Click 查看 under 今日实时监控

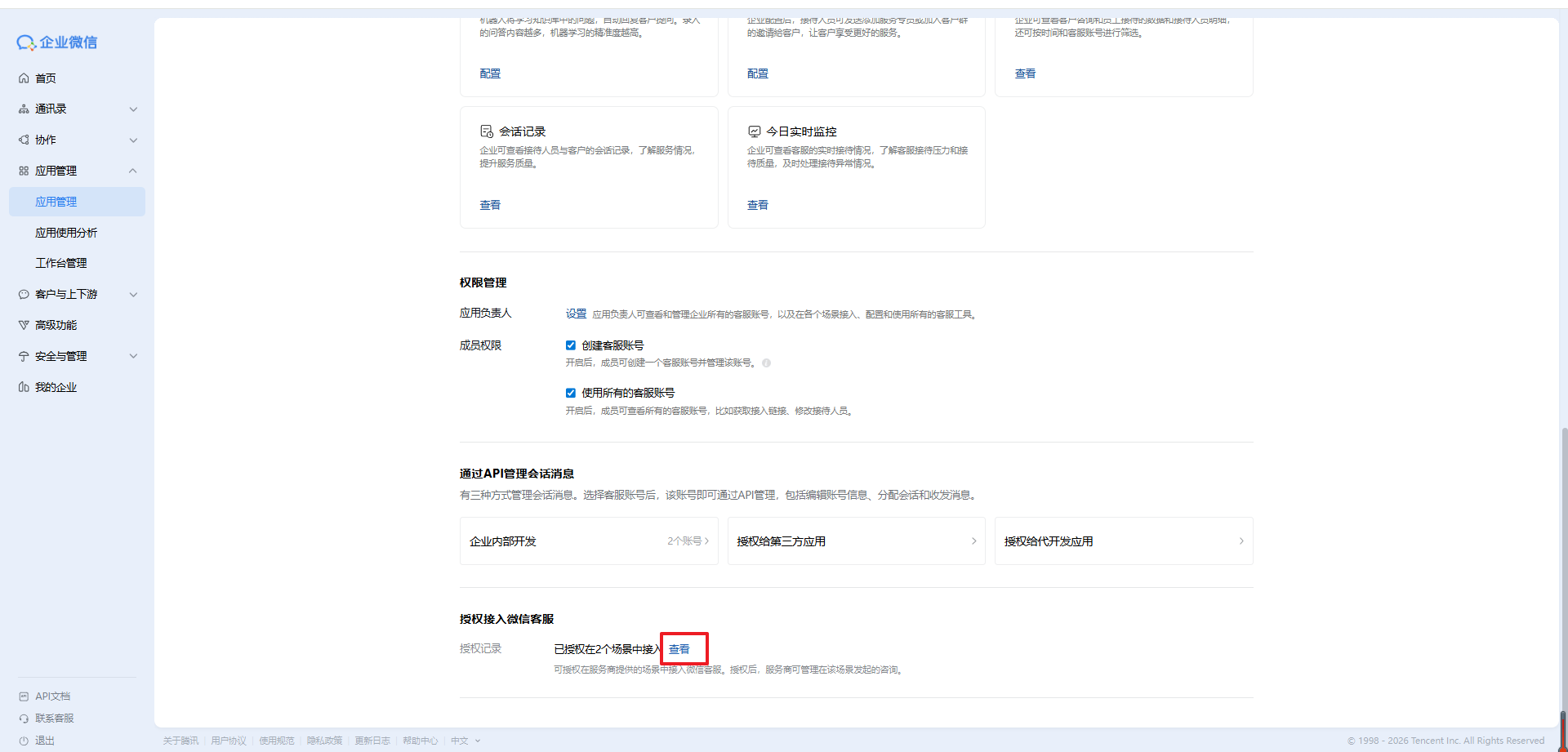pyautogui.click(x=758, y=205)
